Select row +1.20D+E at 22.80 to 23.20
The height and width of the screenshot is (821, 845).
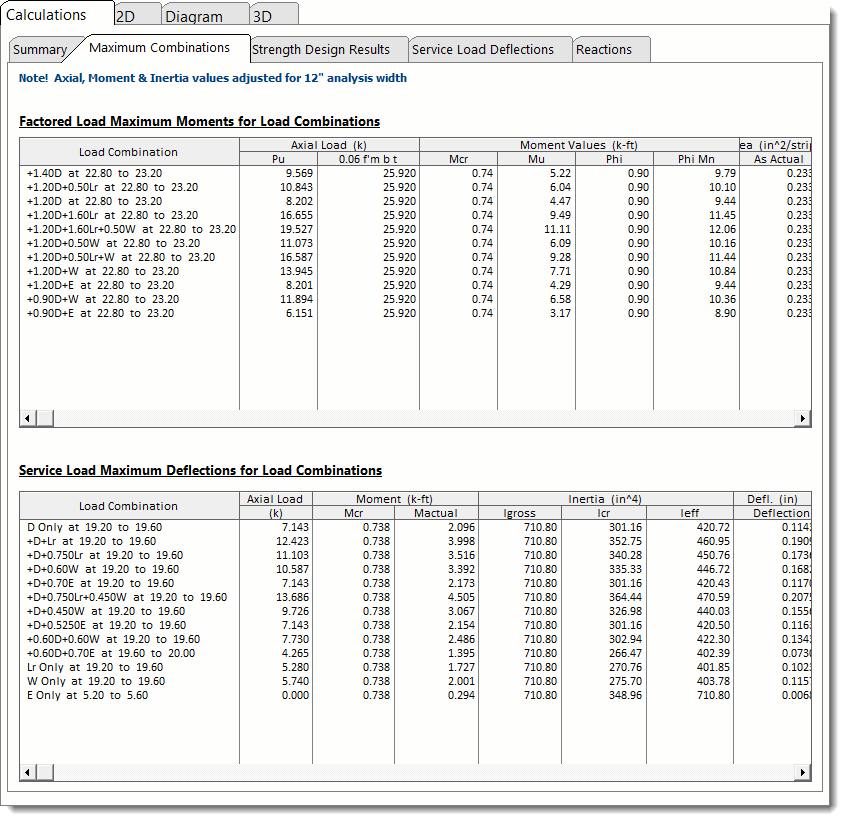pyautogui.click(x=415, y=285)
